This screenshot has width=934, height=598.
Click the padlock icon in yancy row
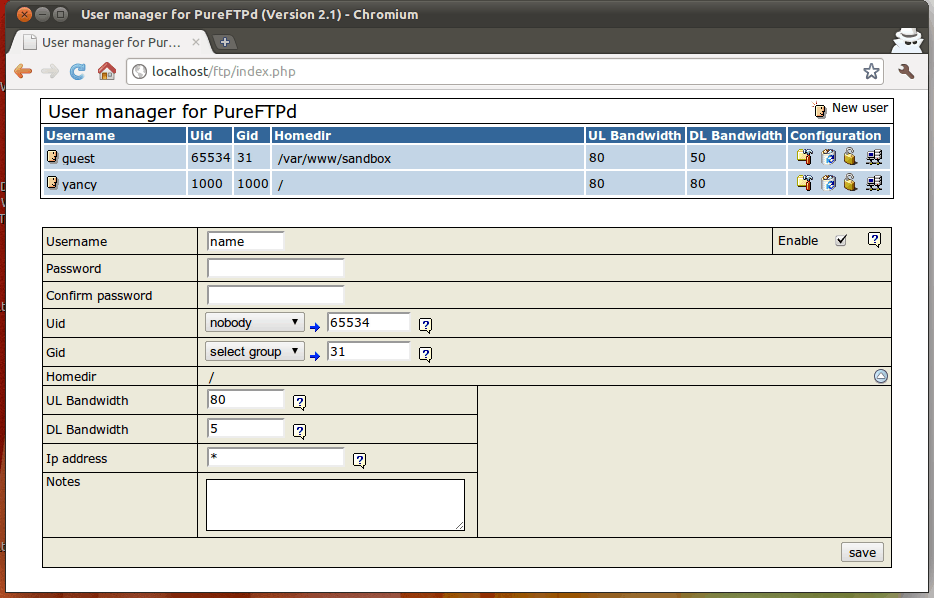coord(851,182)
